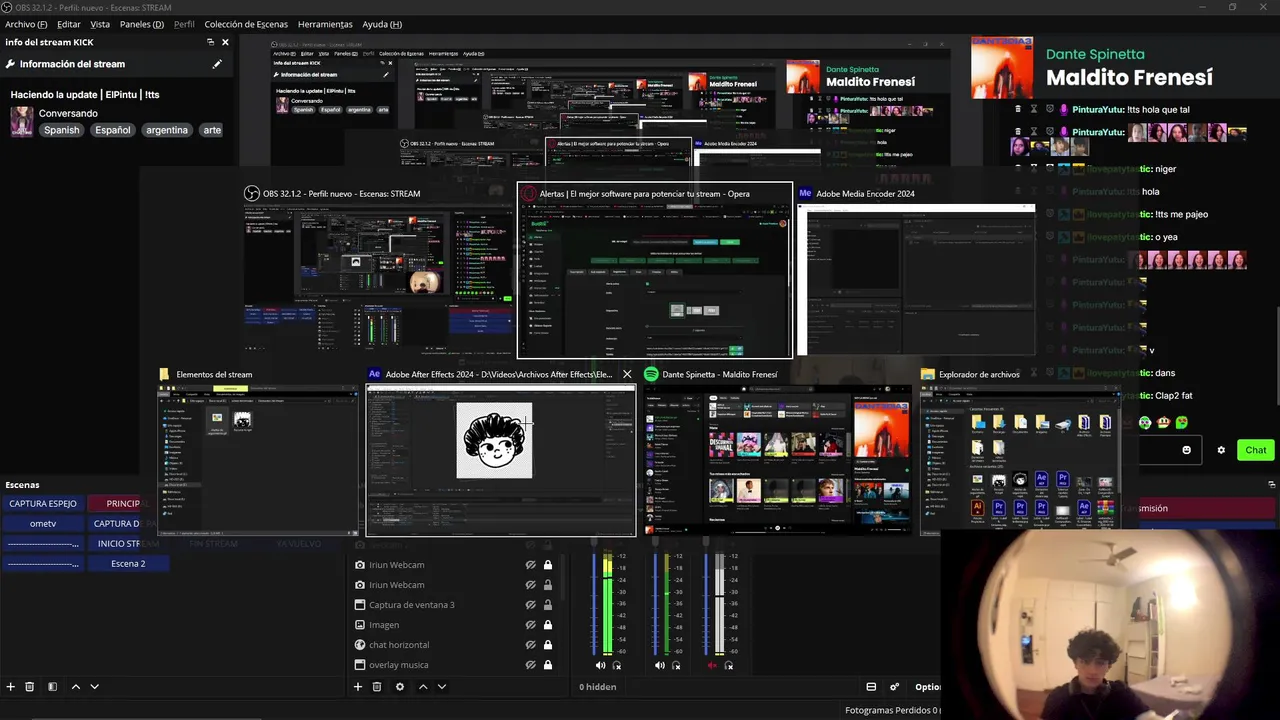Open the Archivo menu
The image size is (1280, 720).
click(x=26, y=24)
